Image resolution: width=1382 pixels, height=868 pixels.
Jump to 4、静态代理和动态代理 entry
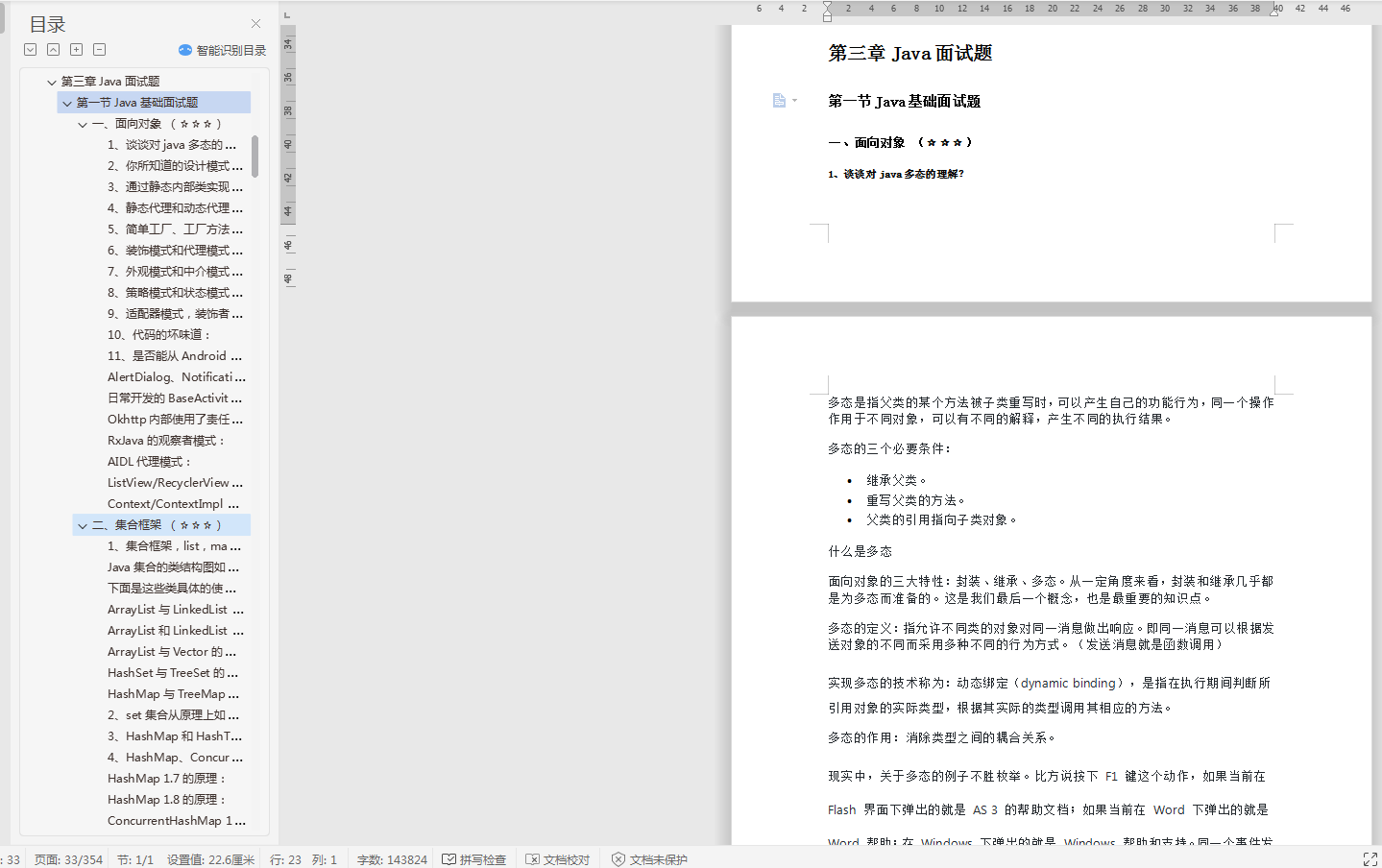(x=175, y=208)
